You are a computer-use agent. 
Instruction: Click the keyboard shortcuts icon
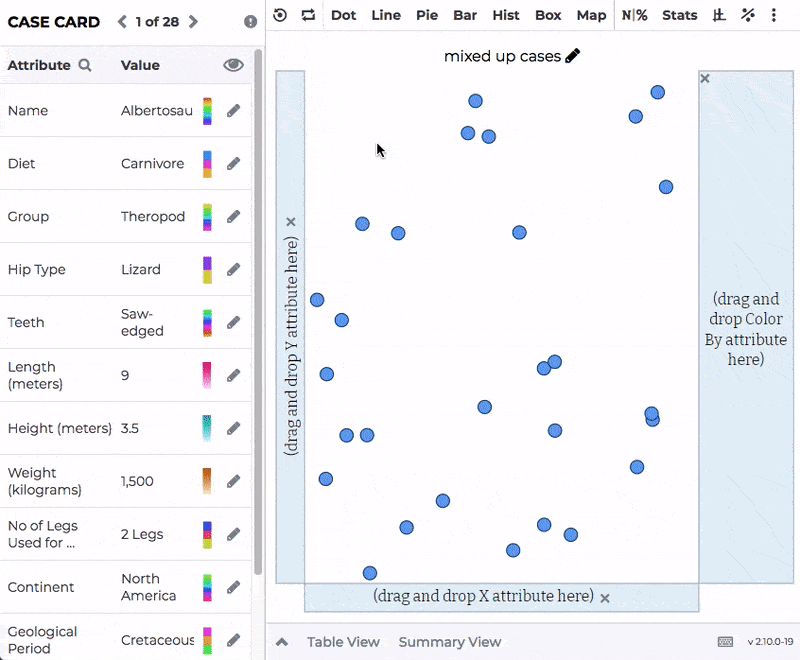725,642
